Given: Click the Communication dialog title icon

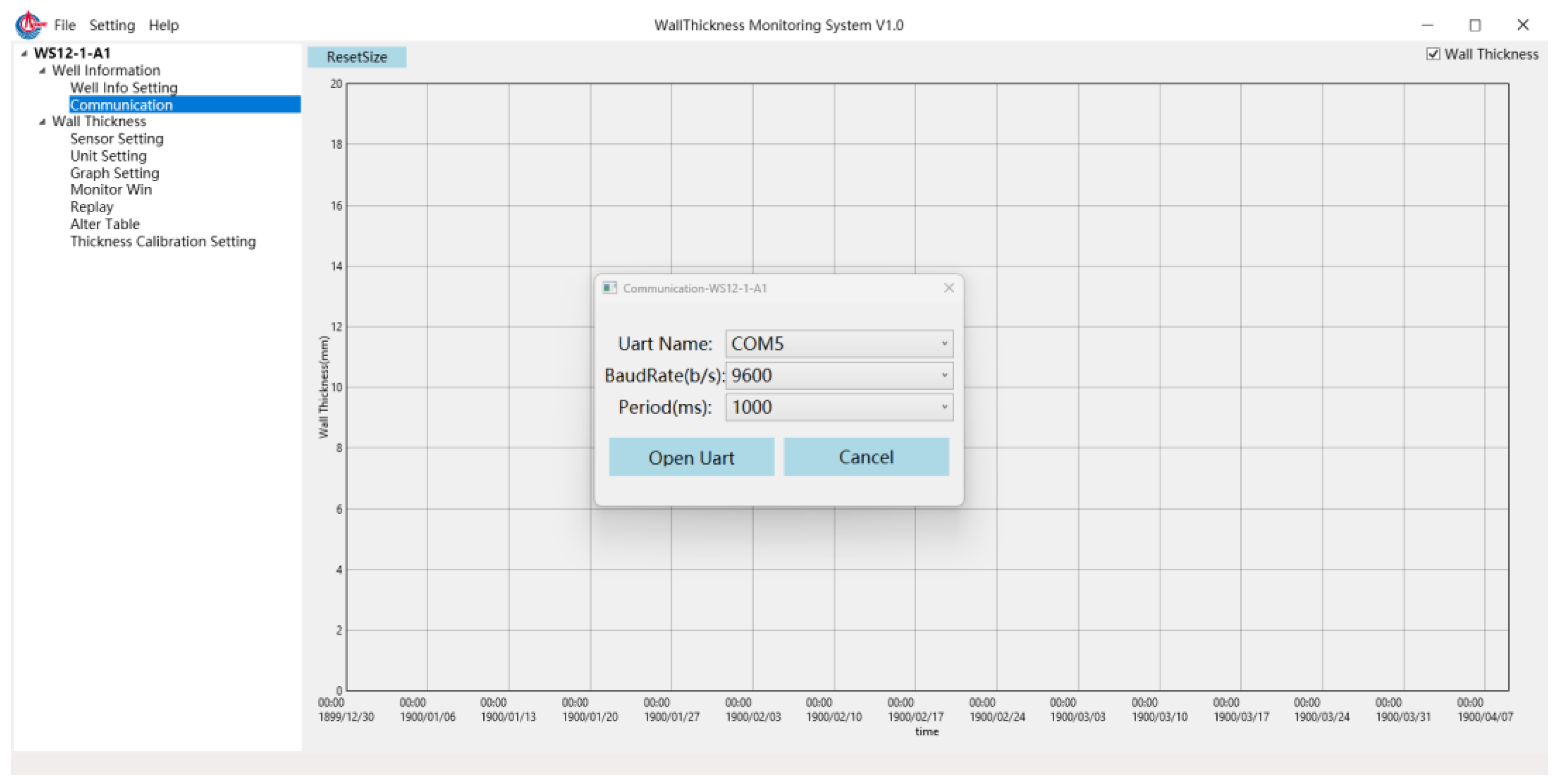Looking at the screenshot, I should tap(609, 288).
